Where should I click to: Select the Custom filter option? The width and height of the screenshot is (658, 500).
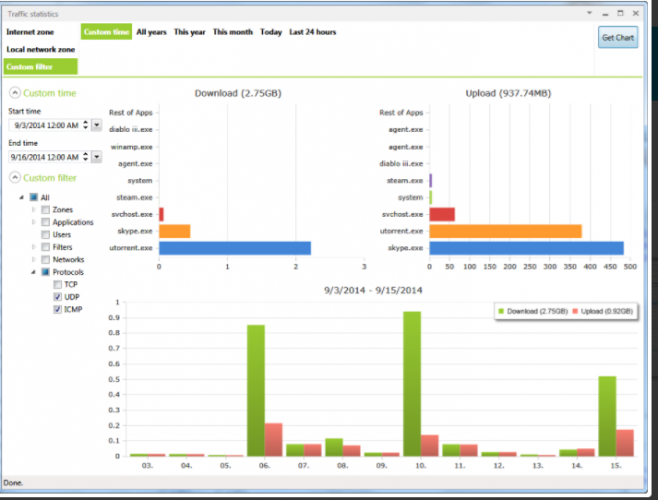tap(41, 67)
